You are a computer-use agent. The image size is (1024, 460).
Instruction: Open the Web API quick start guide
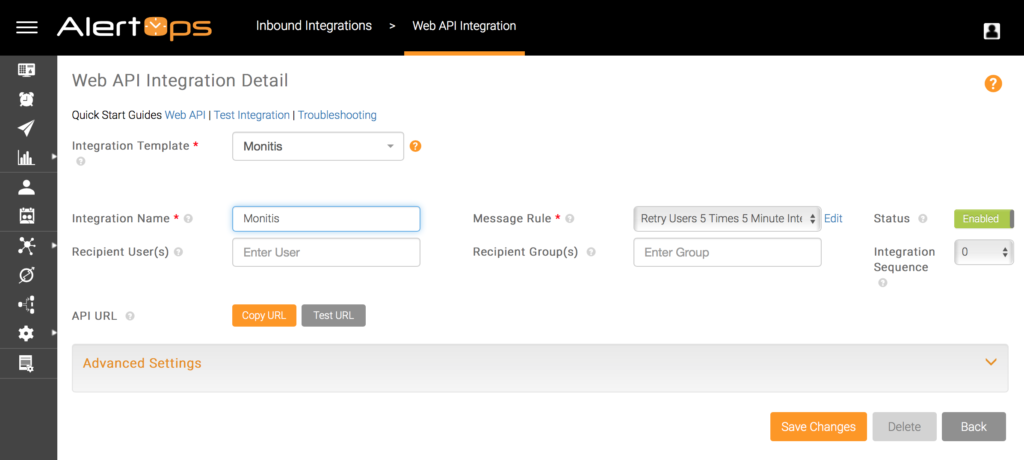coord(185,115)
